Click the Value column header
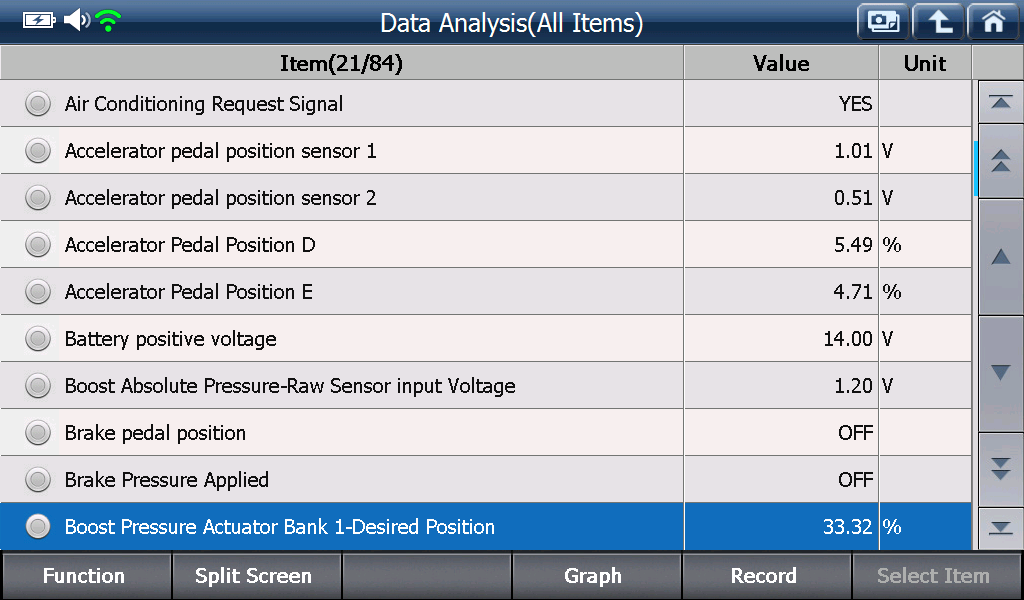Viewport: 1024px width, 600px height. point(781,63)
